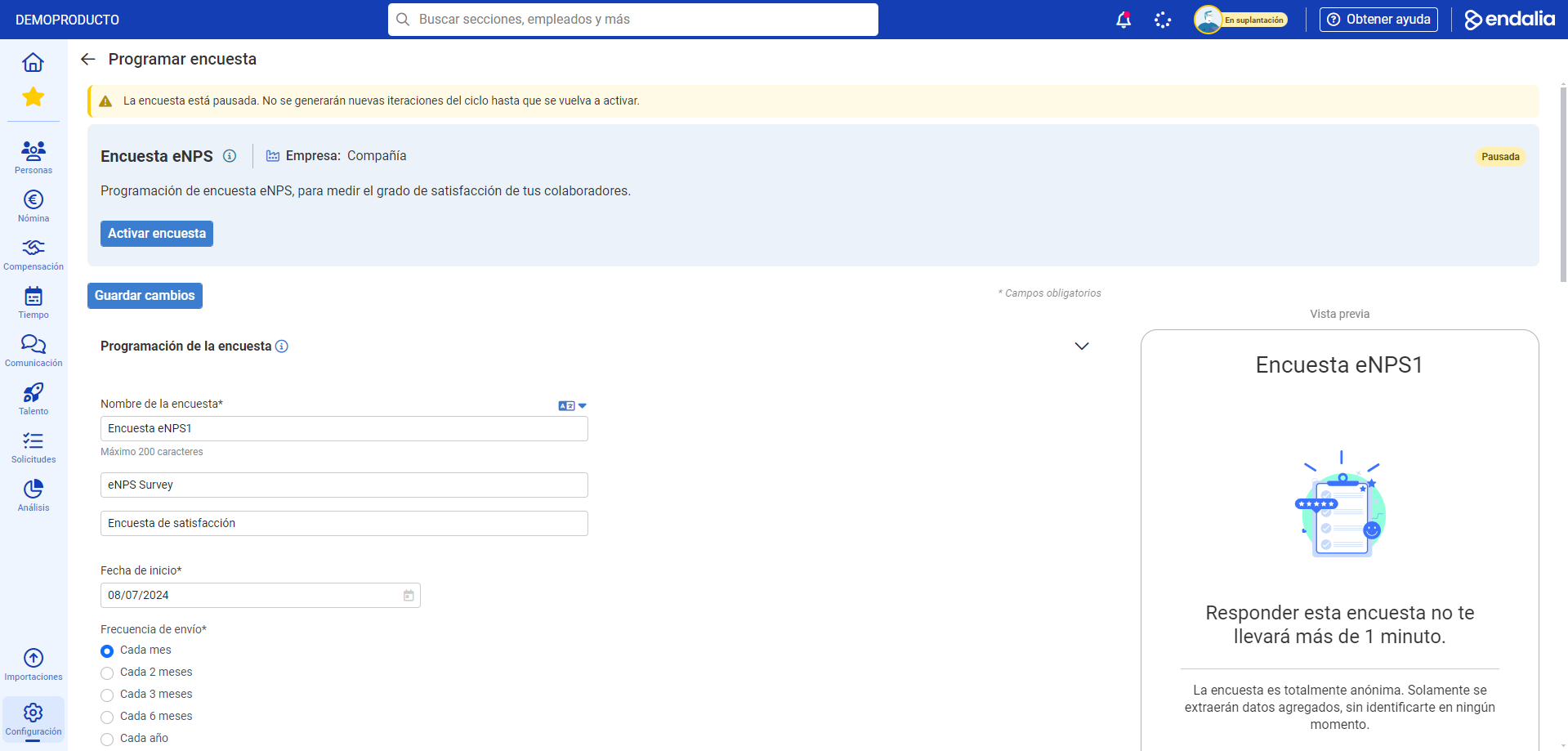Focus the global search field

(x=633, y=20)
